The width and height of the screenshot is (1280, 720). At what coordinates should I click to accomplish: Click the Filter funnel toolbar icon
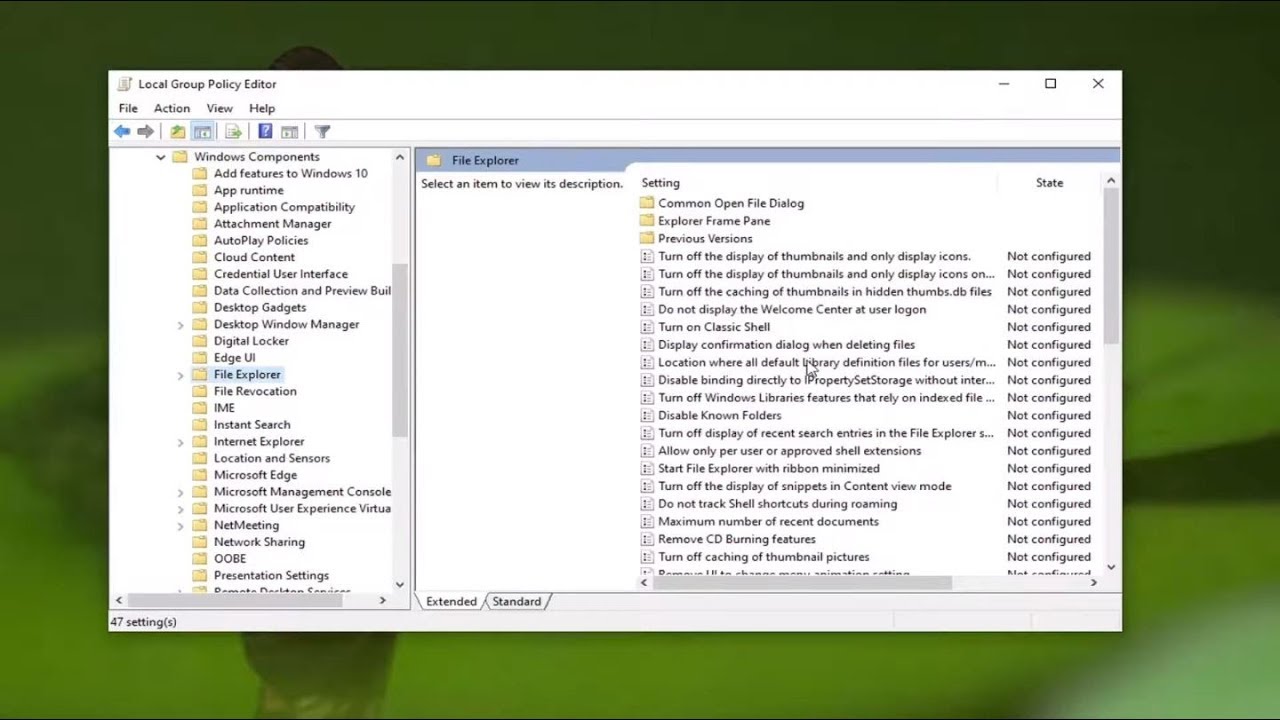point(322,131)
